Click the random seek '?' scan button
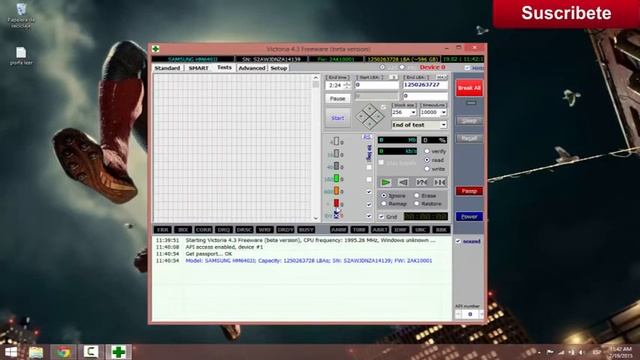Image resolution: width=640 pixels, height=360 pixels. coord(422,182)
